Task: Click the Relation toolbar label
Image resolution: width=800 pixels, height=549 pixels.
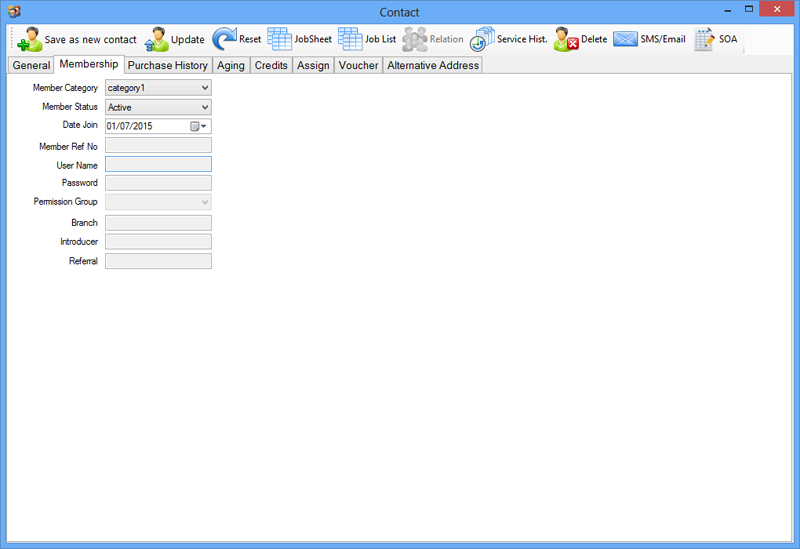Action: (446, 39)
